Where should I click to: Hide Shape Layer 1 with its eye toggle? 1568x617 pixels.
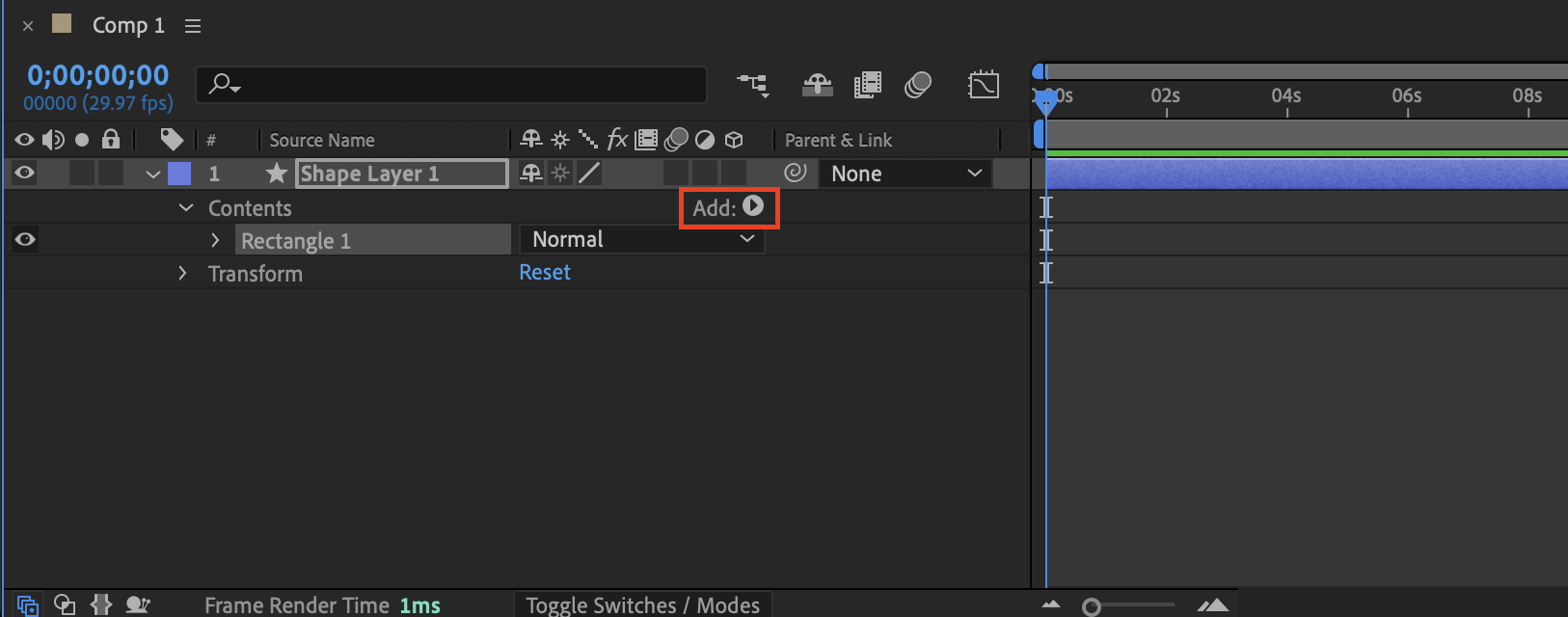coord(24,173)
